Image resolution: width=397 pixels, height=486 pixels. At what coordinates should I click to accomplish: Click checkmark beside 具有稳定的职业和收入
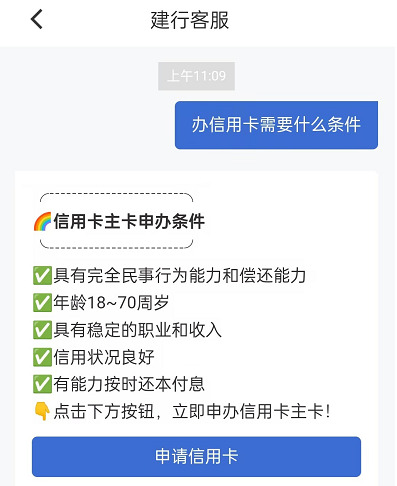click(42, 330)
